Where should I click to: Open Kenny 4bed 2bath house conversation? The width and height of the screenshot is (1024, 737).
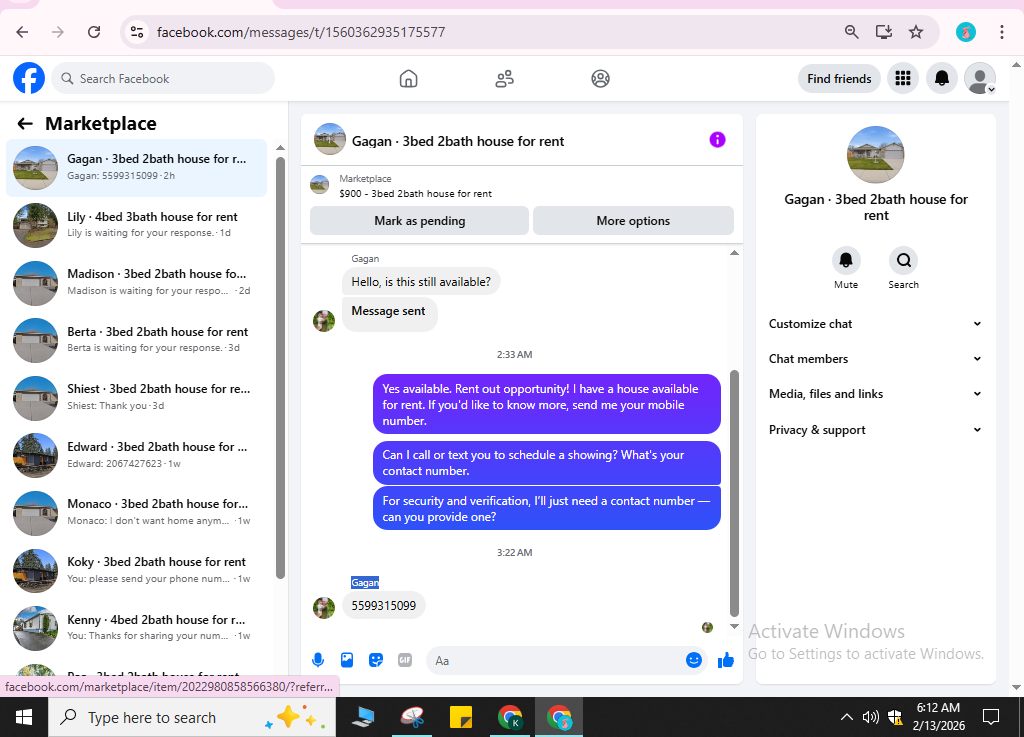coord(136,627)
